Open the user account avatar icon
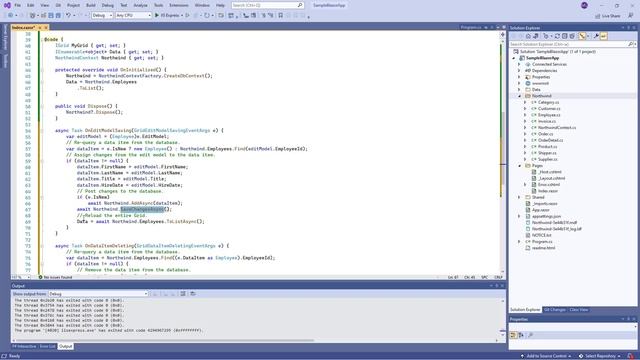The width and height of the screenshot is (640, 360). 584,5
